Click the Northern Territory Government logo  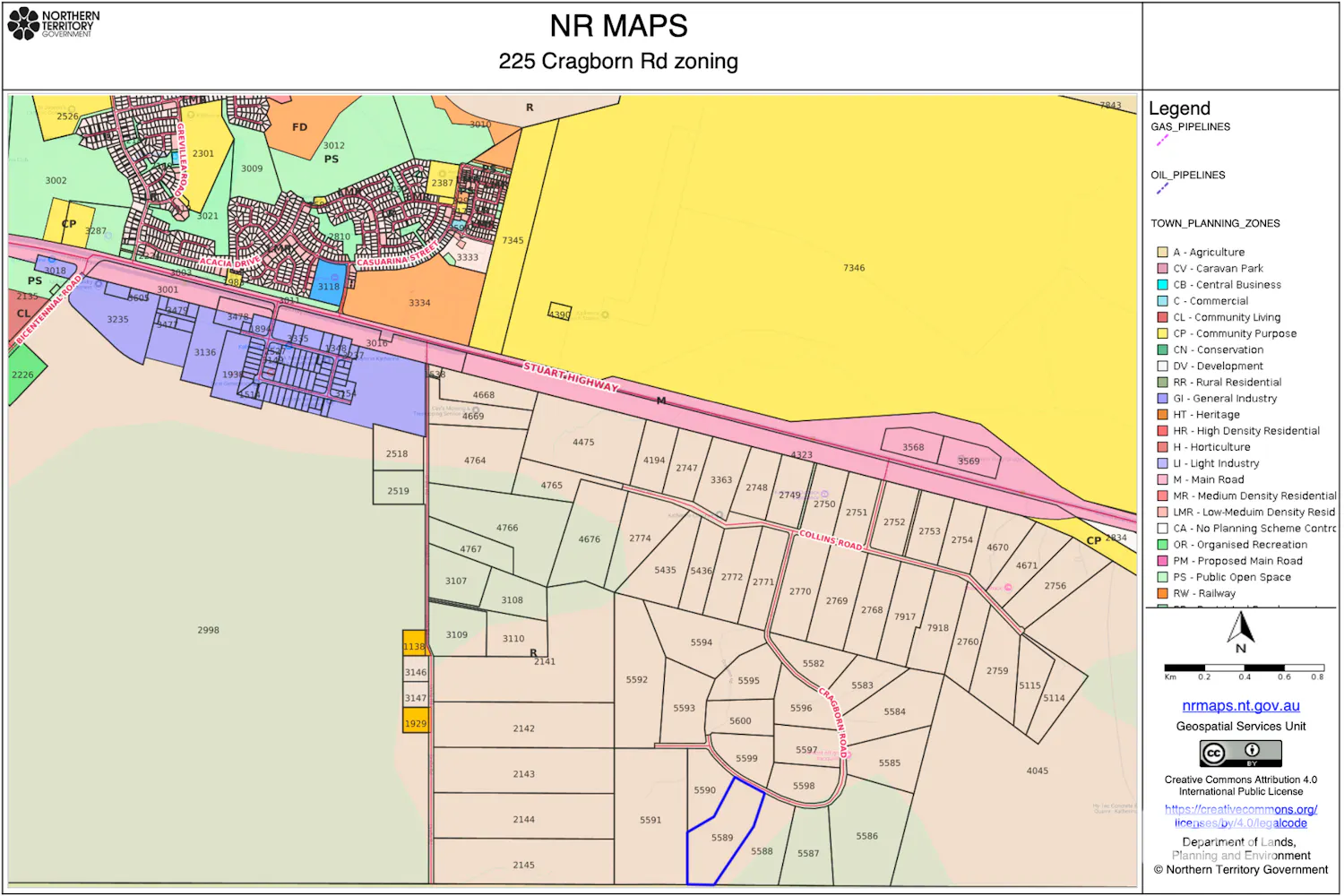pos(54,24)
